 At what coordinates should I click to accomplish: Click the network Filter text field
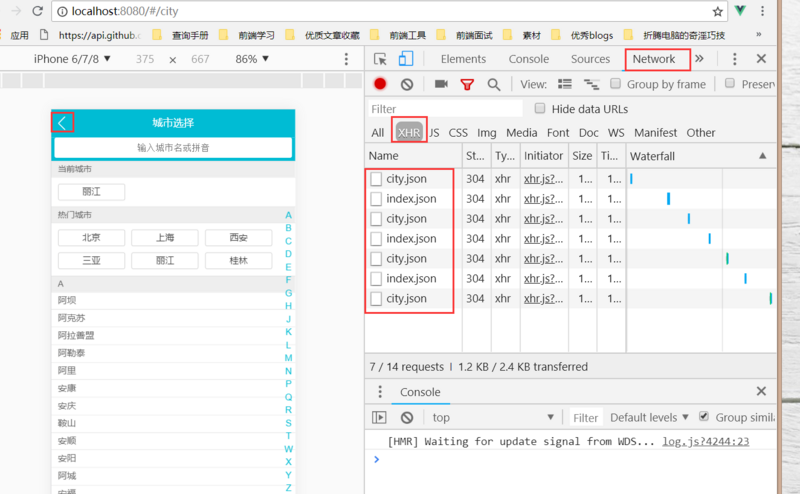point(445,109)
